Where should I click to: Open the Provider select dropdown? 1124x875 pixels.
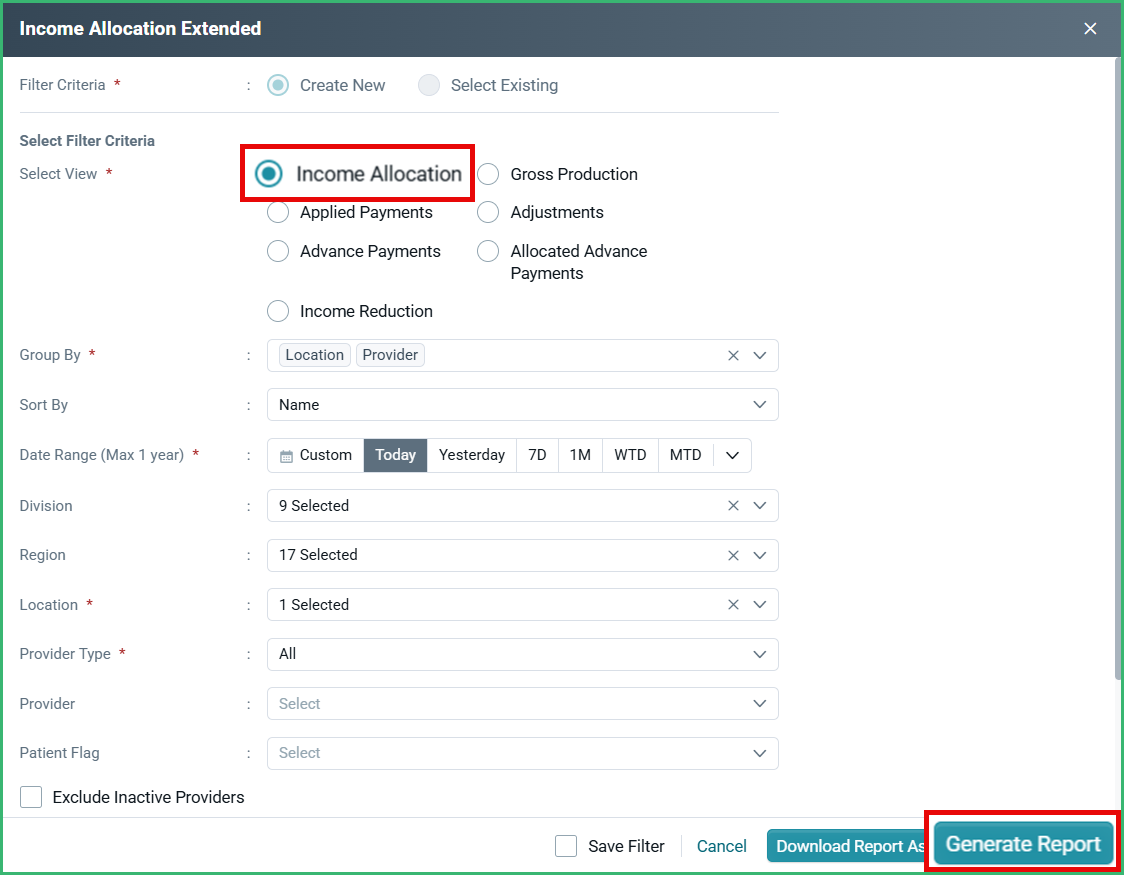pos(523,704)
